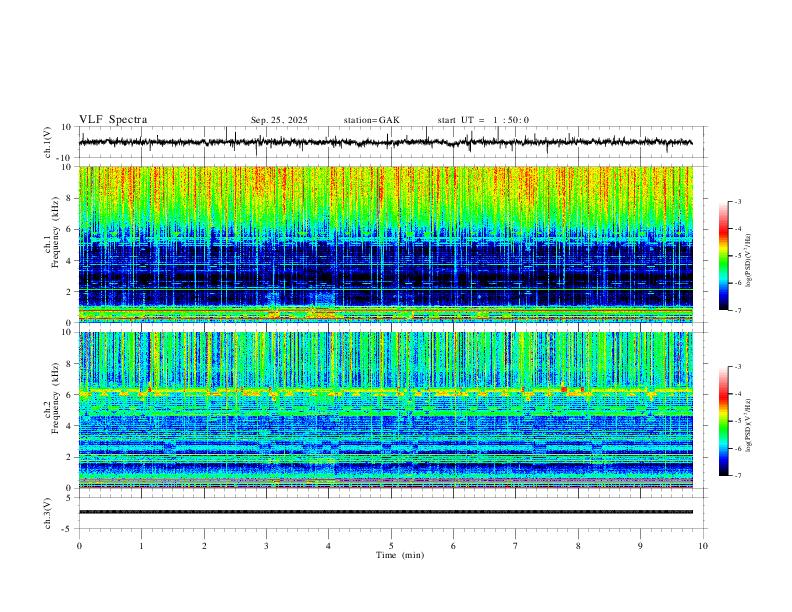Click the 'ch.3(V)' axis label
This screenshot has height=612, width=792.
(48, 513)
